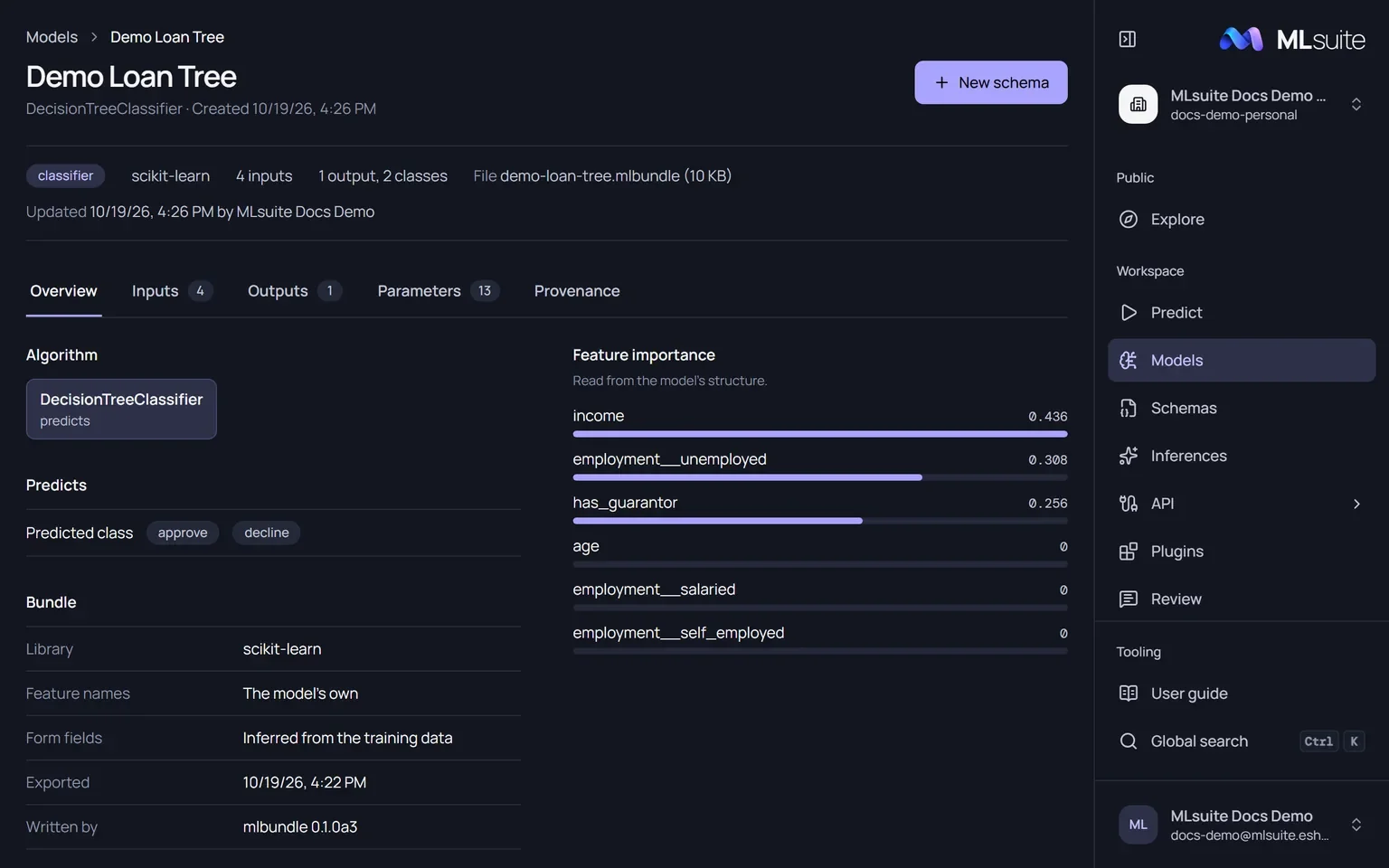Click the decline class chip

(x=267, y=533)
